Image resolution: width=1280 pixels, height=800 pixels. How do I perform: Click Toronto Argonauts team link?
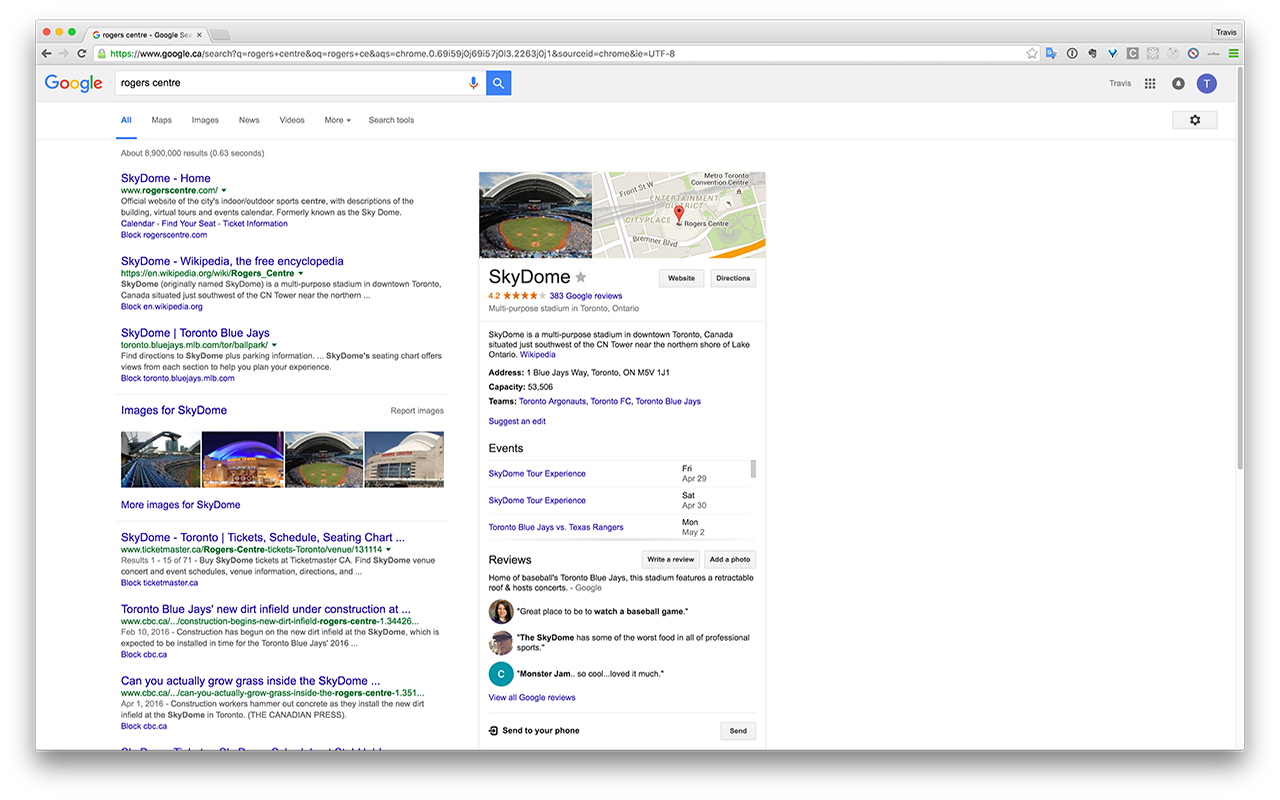552,401
